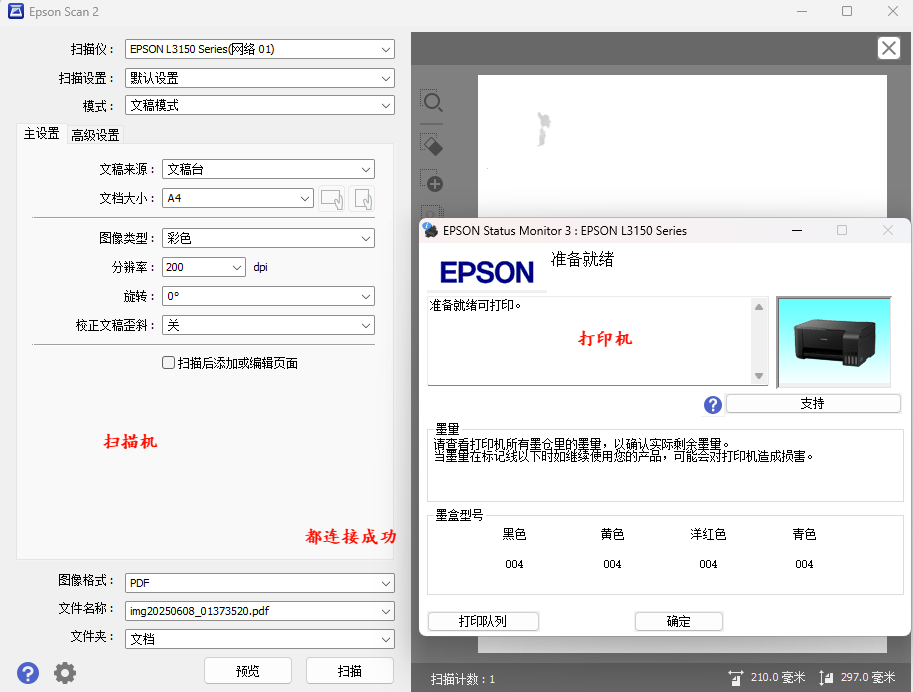Screen dimensions: 913x692
Task: Open Epson Scan 2 configuration gear icon
Action: coord(65,673)
